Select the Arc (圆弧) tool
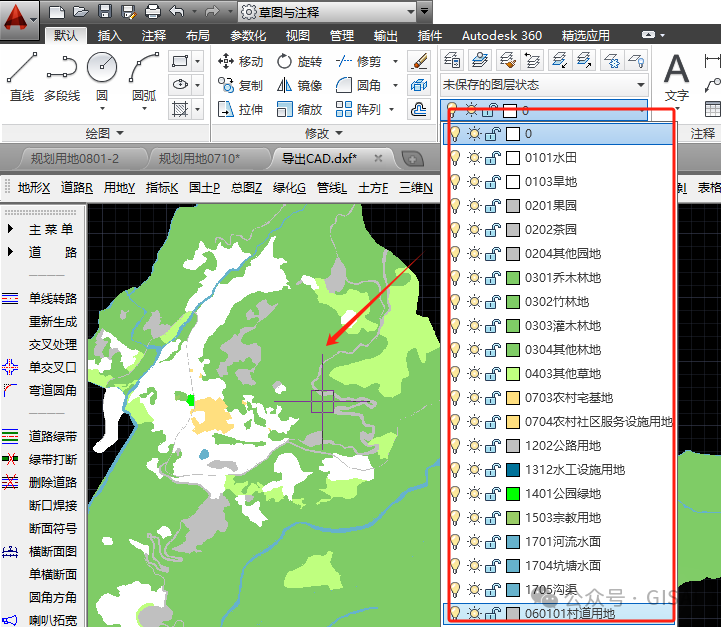Viewport: 721px width, 627px height. tap(144, 77)
